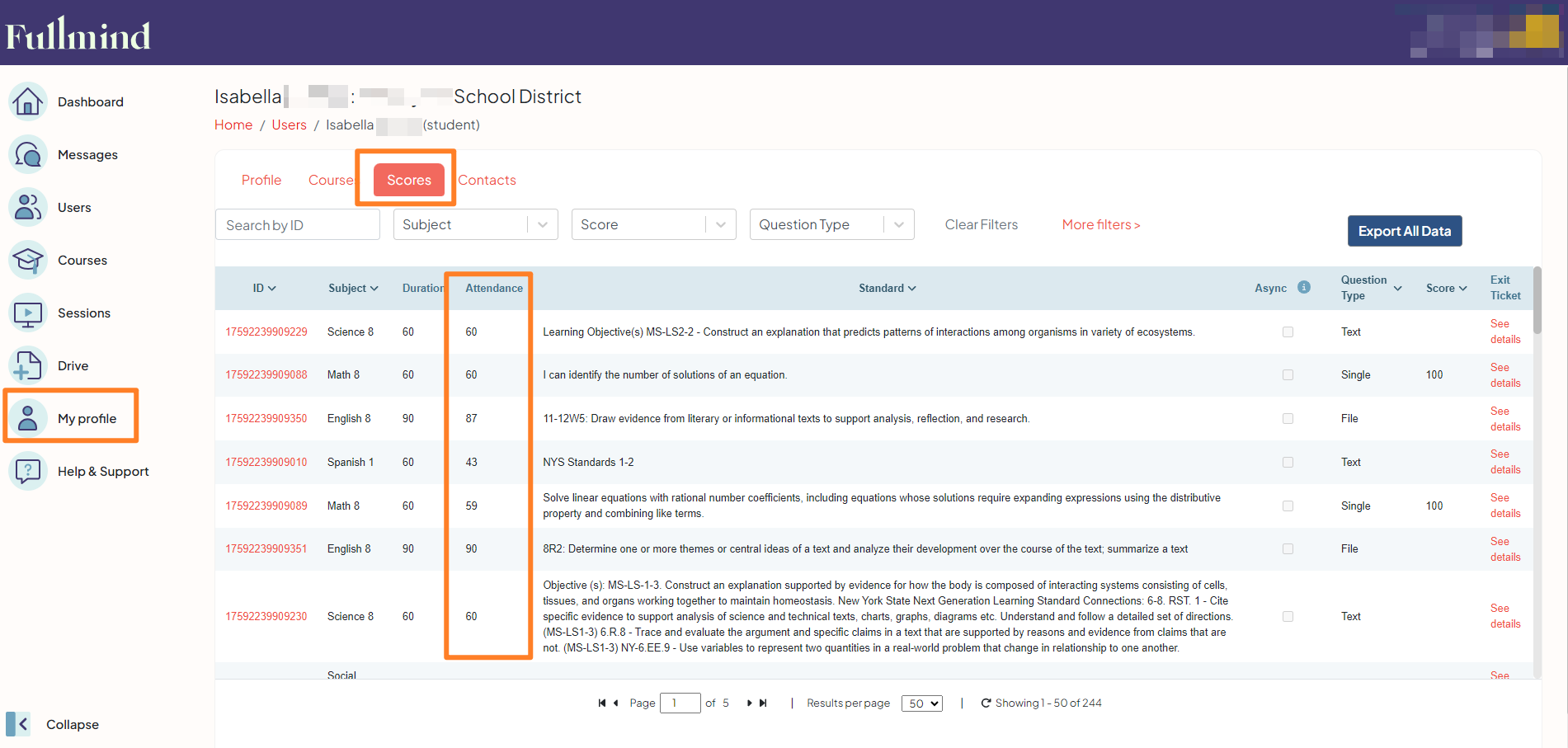Image resolution: width=1568 pixels, height=748 pixels.
Task: Open the Dashboard home icon in sidebar
Action: coord(28,101)
